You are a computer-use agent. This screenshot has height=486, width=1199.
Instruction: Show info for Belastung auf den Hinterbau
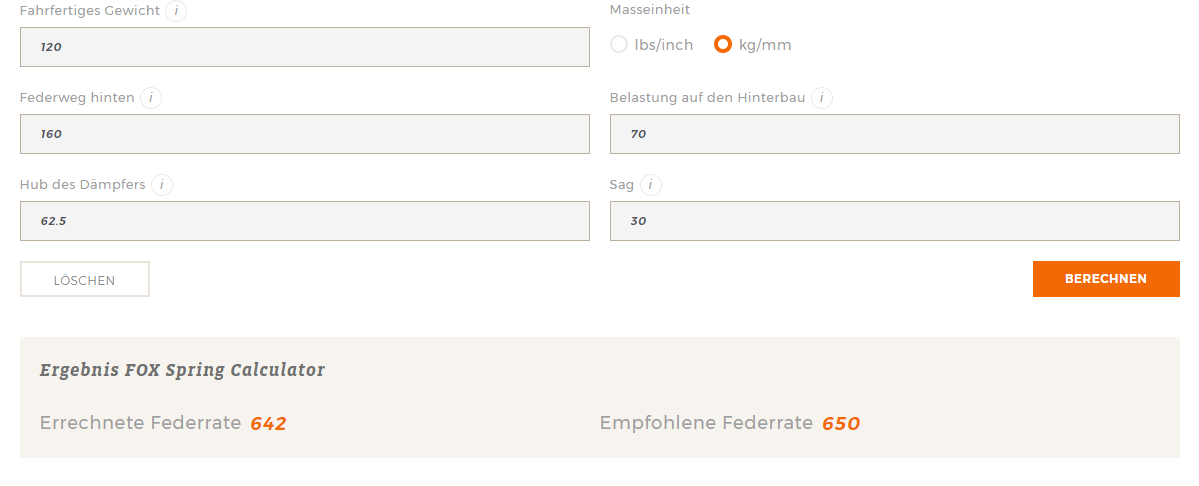coord(822,98)
